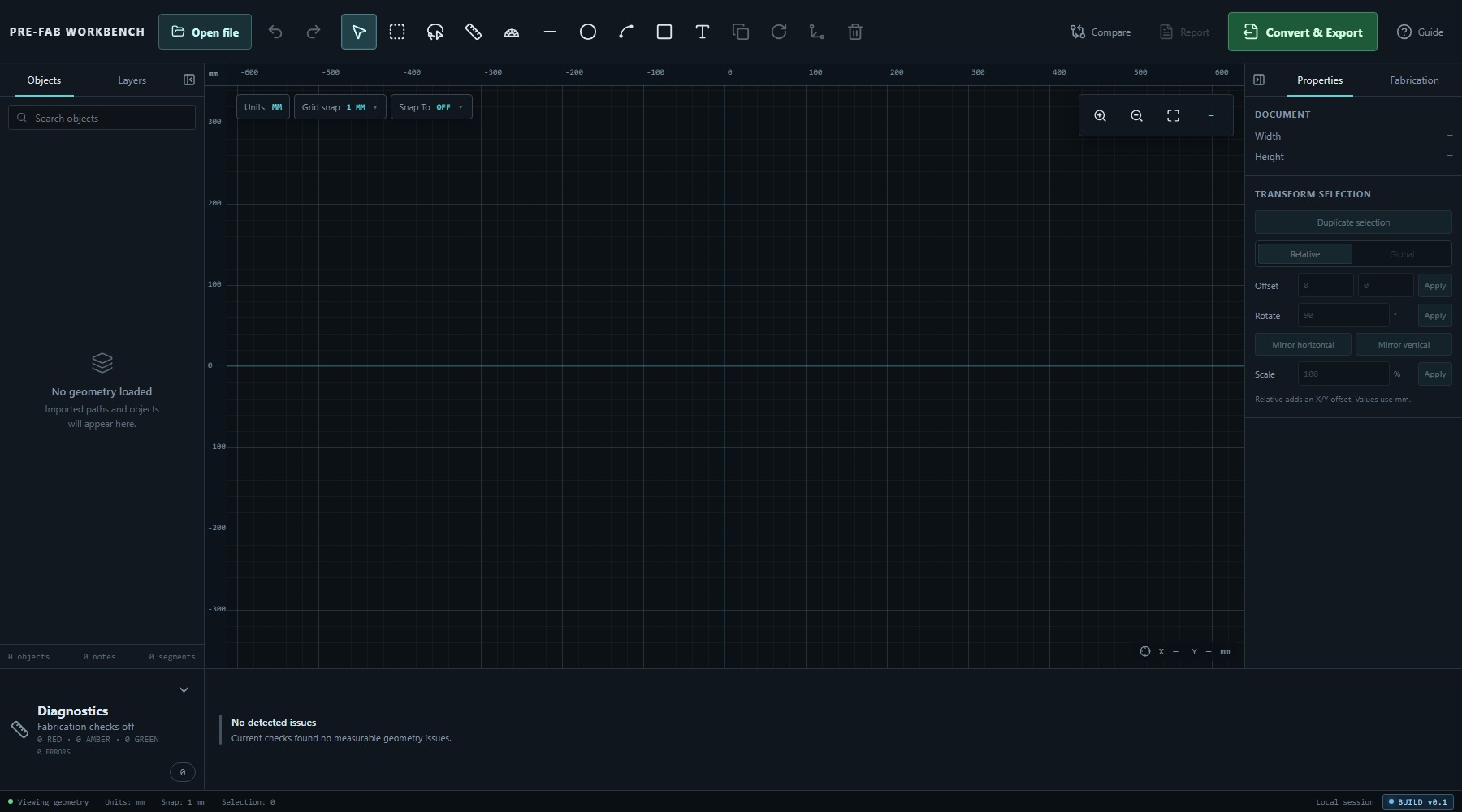Click Mirror vertical button
Viewport: 1462px width, 812px height.
point(1404,344)
